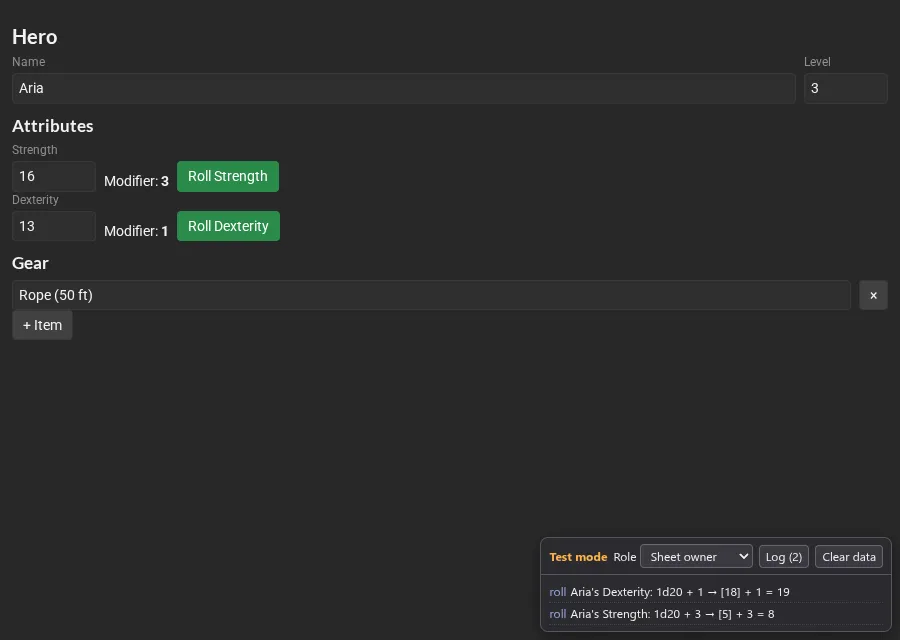
Task: Click the Dexterity Modifier: 1 text
Action: click(136, 231)
